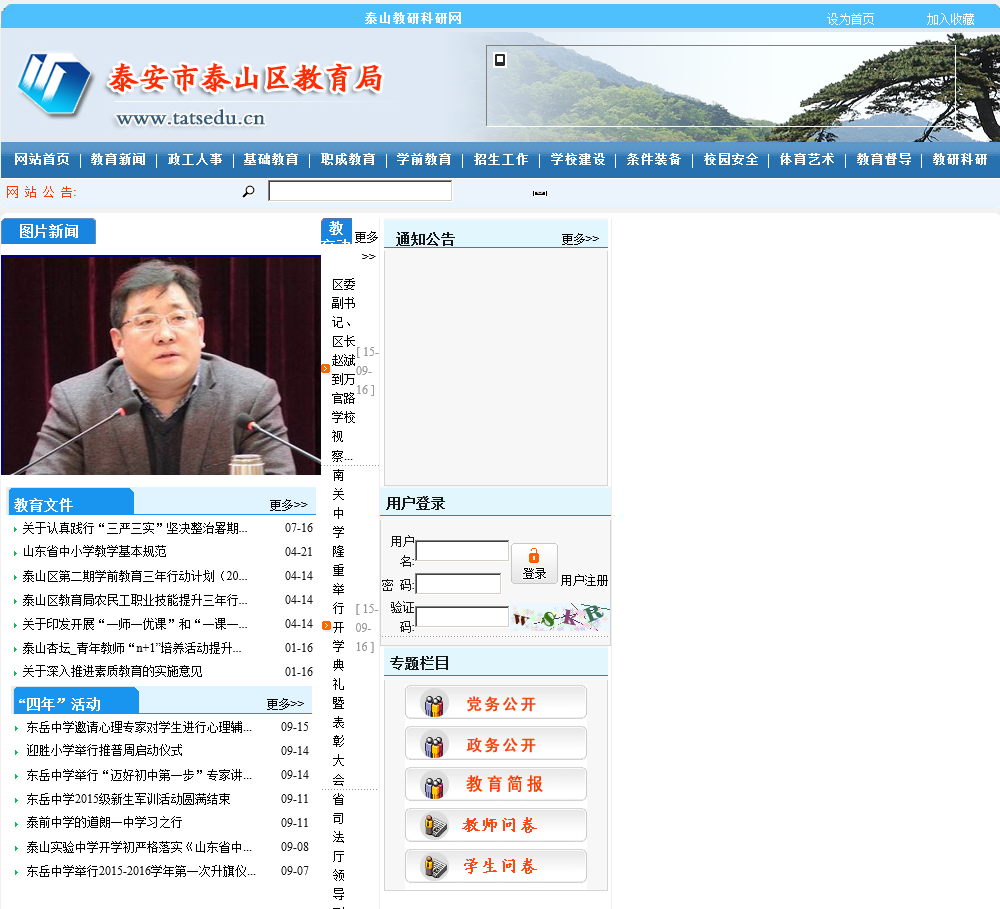Open 教育督导 menu item
The image size is (1000, 909).
pyautogui.click(x=884, y=159)
